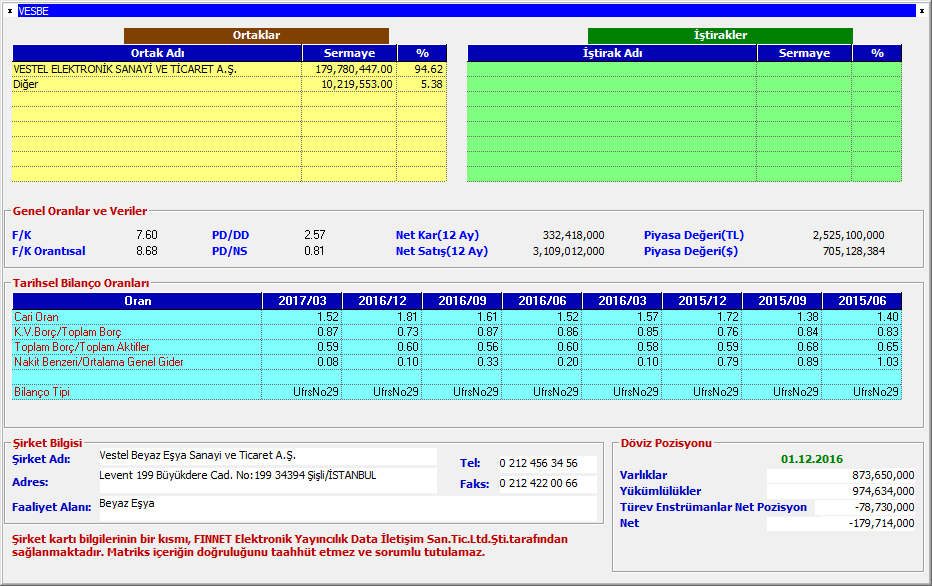Click the capital value 179,780,447.00

(354, 69)
